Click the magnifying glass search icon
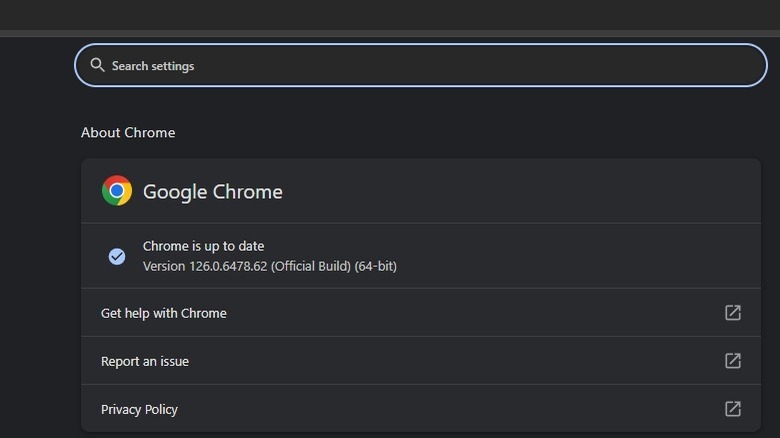Viewport: 780px width, 438px height. [97, 65]
